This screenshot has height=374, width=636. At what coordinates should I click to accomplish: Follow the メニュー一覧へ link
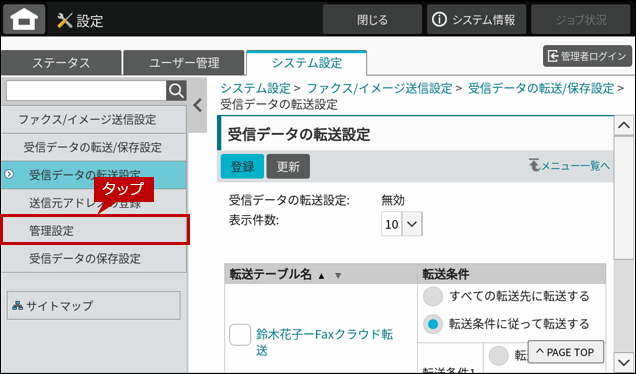coord(569,166)
